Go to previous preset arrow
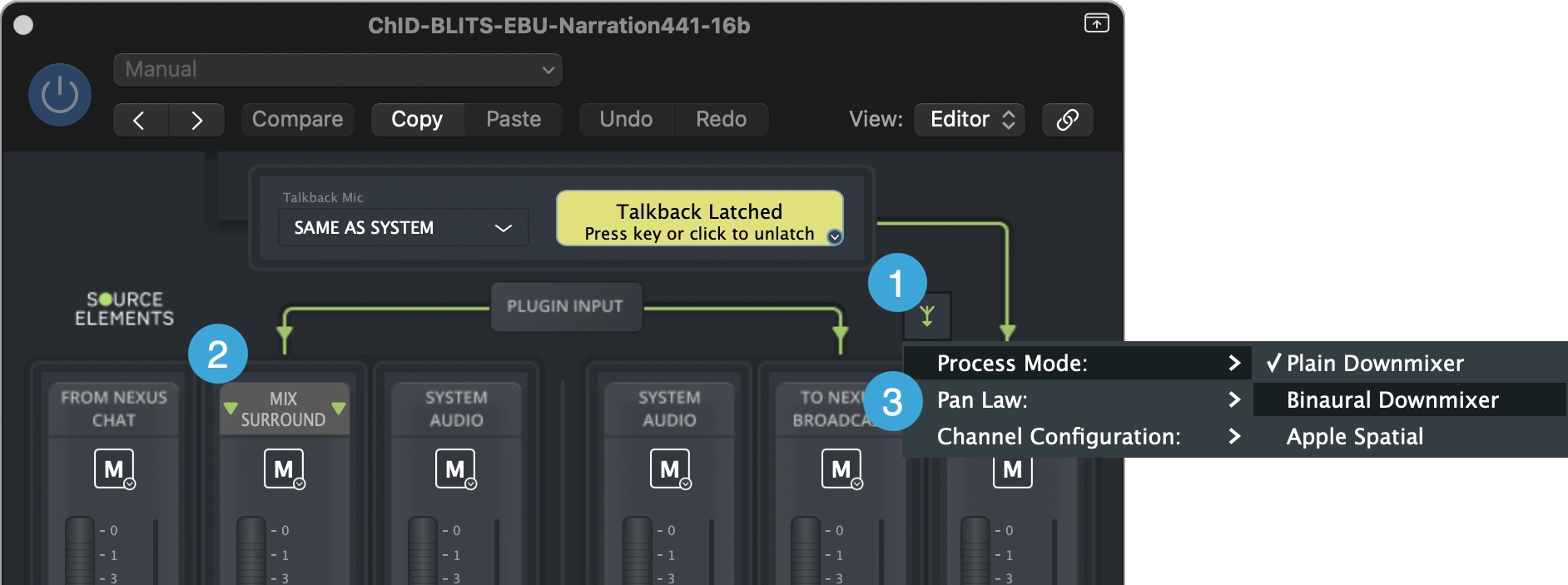Viewport: 1568px width, 585px height. coord(141,120)
